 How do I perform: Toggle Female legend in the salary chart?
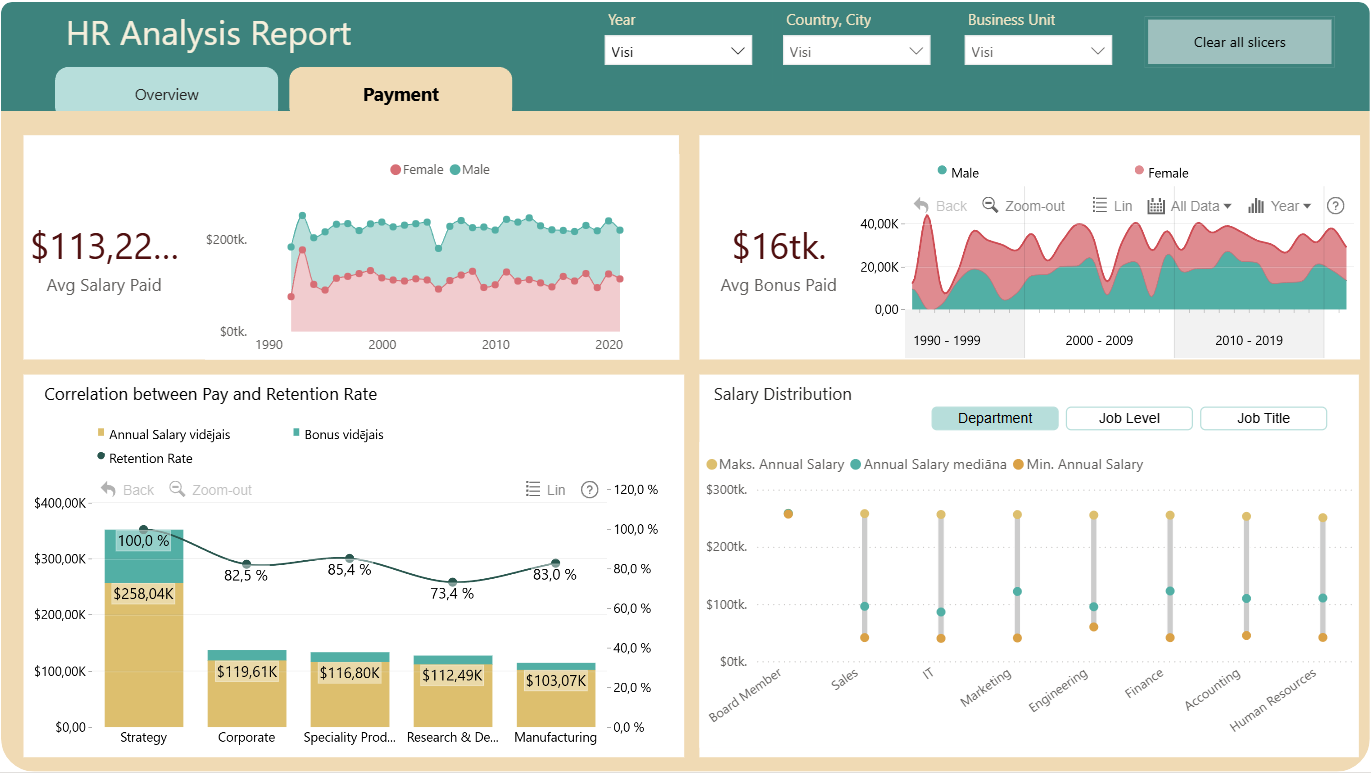417,170
